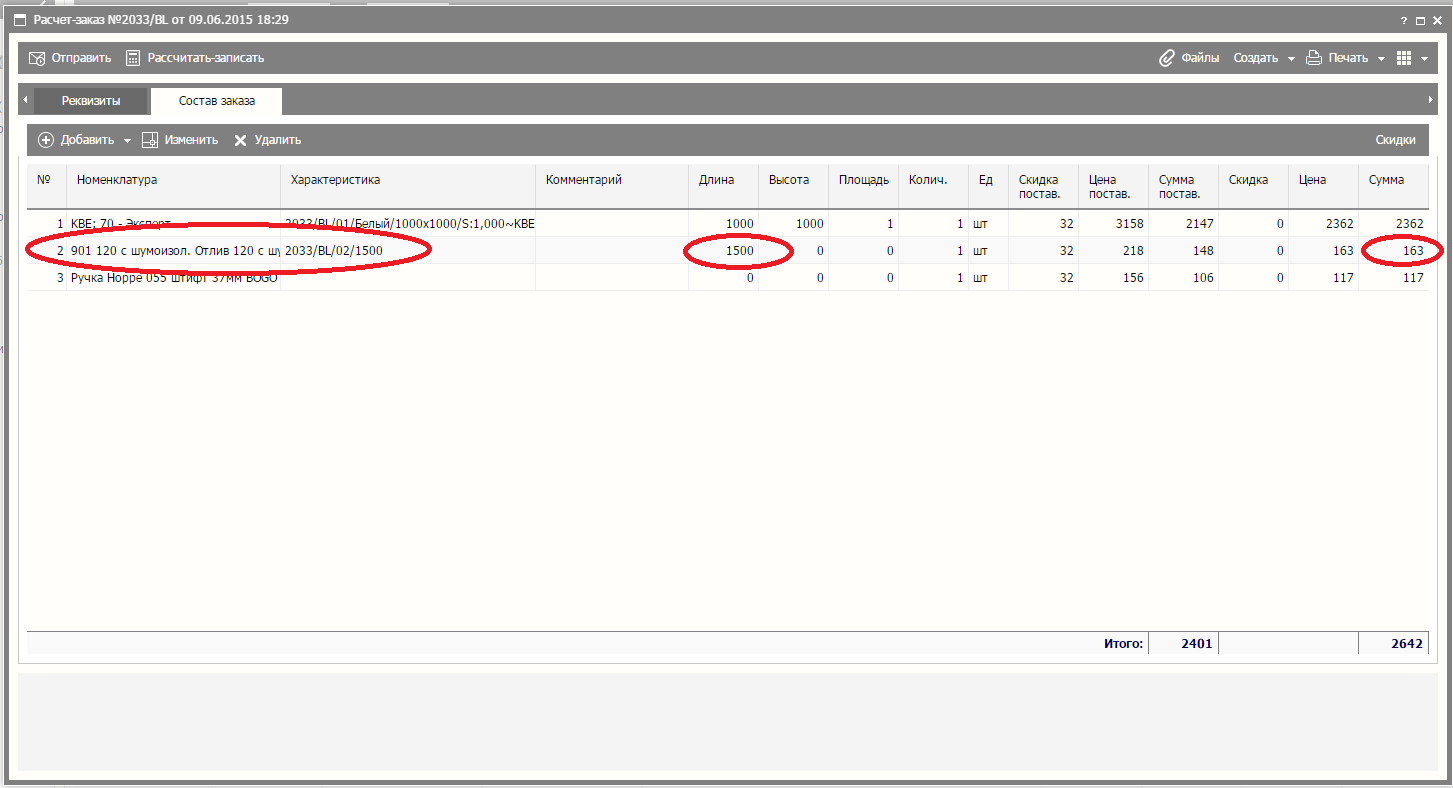Click supplier sum cell 106
Viewport: 1453px width, 788px height.
pos(1183,278)
